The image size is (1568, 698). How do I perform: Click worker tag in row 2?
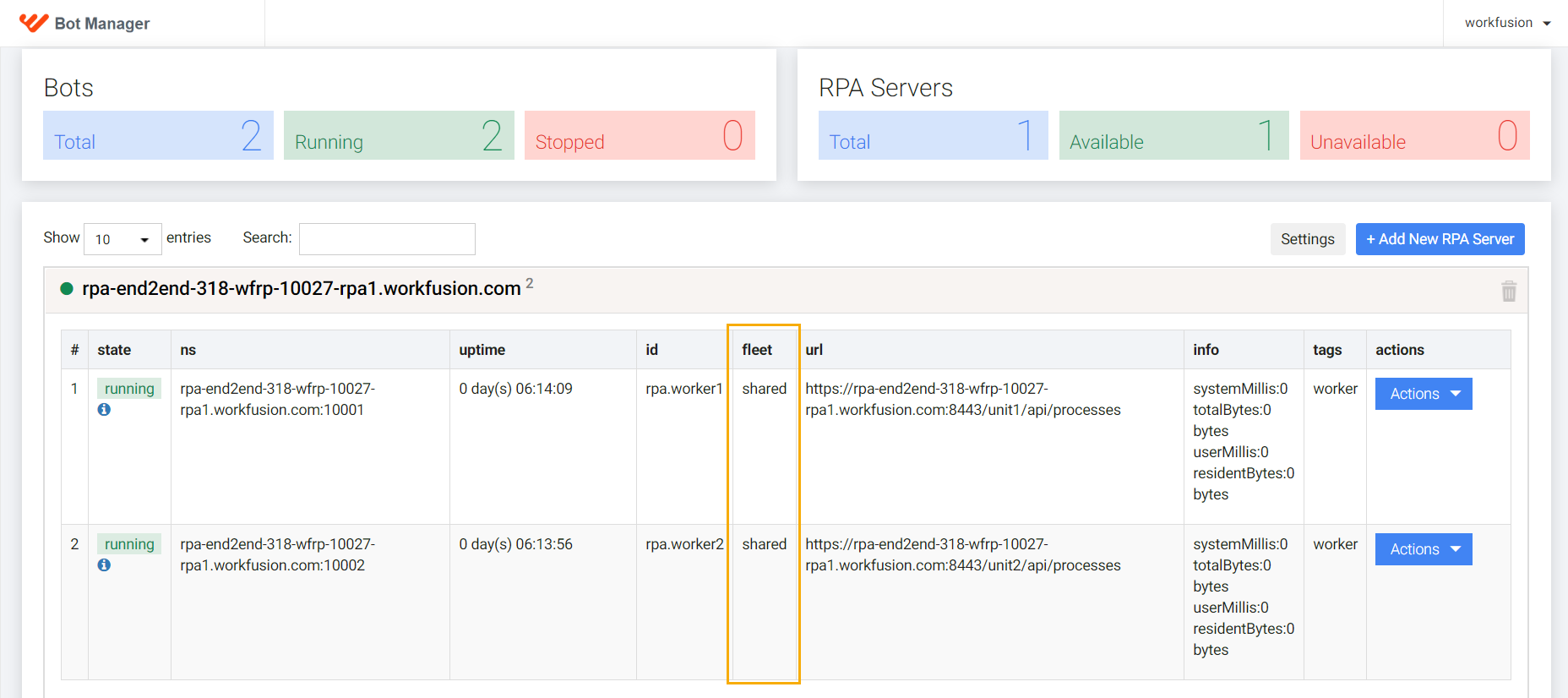pos(1335,544)
